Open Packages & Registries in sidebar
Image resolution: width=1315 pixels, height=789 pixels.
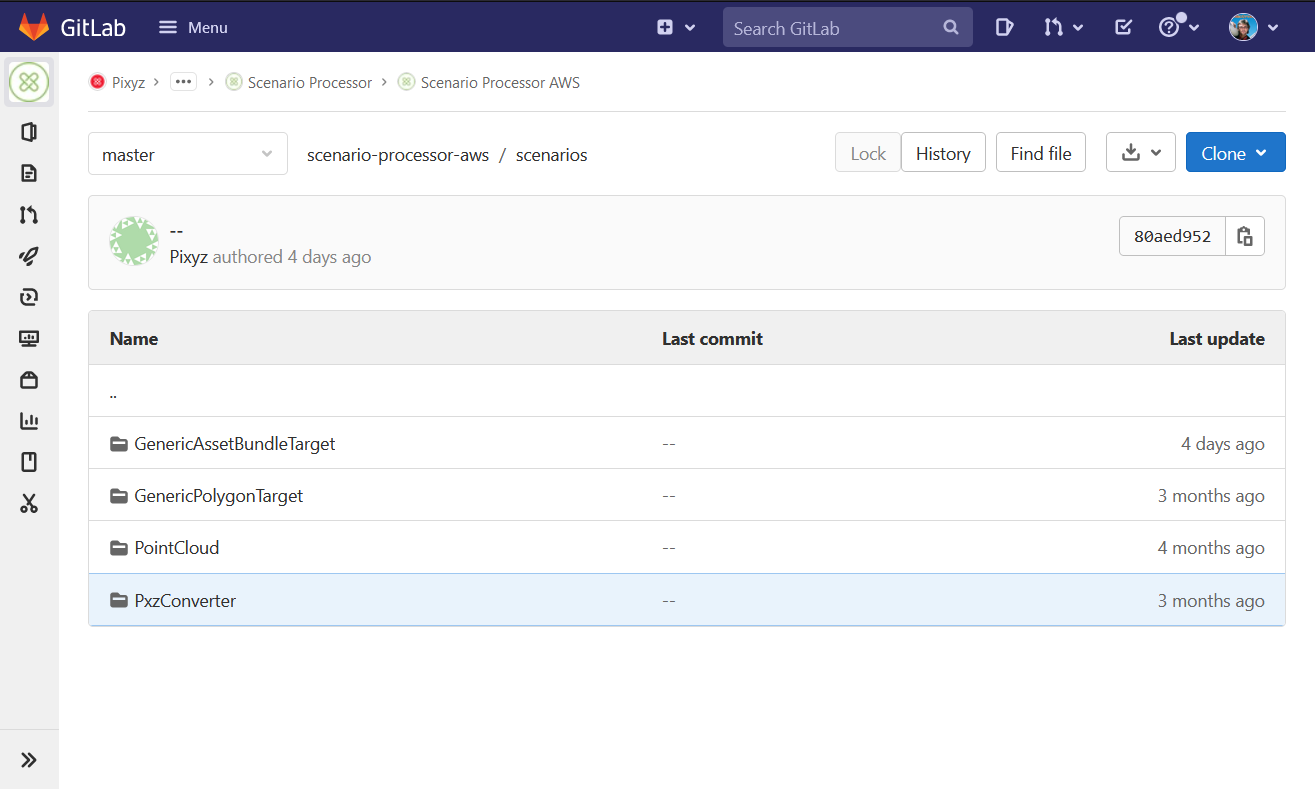[29, 379]
